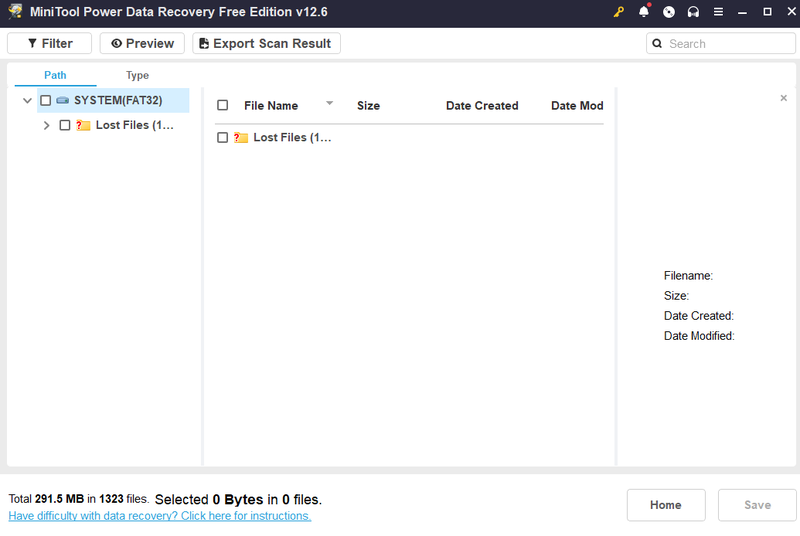
Task: Select the Lost Files row name in file list
Action: 292,137
